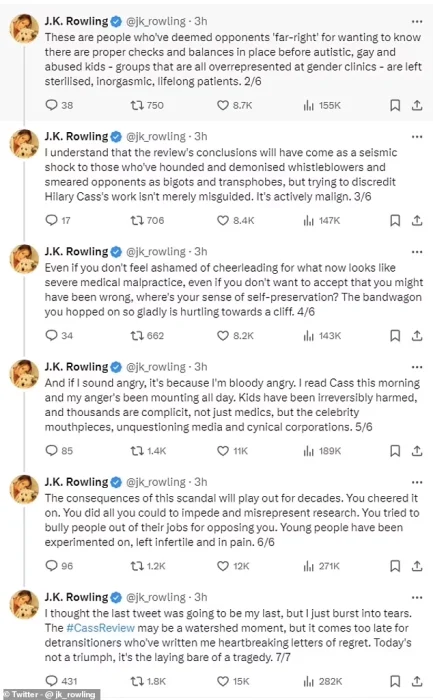This screenshot has width=433, height=700.
Task: Open the three-dot menu on the 5/6 tweet
Action: [417, 367]
